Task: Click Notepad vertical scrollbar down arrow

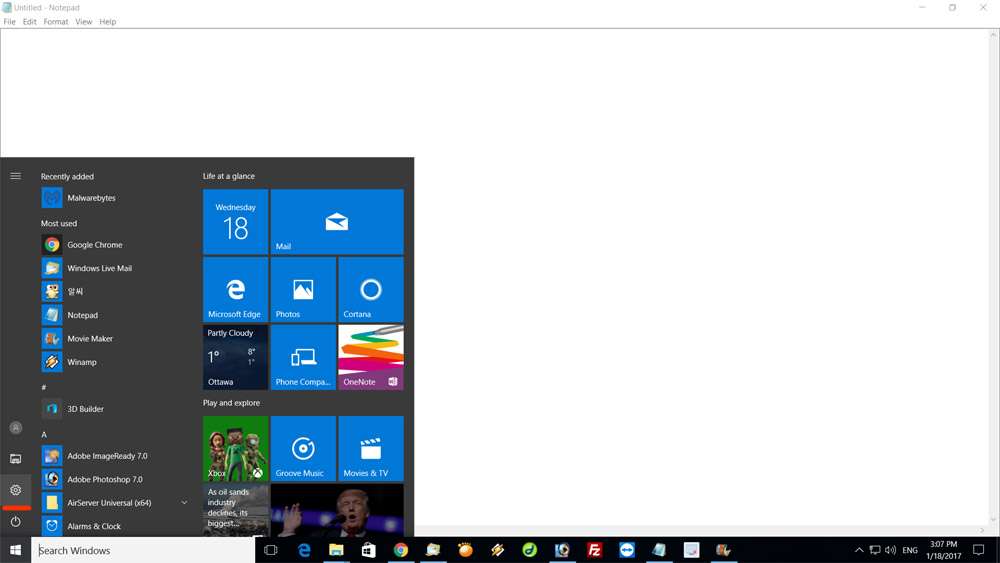Action: (x=994, y=520)
